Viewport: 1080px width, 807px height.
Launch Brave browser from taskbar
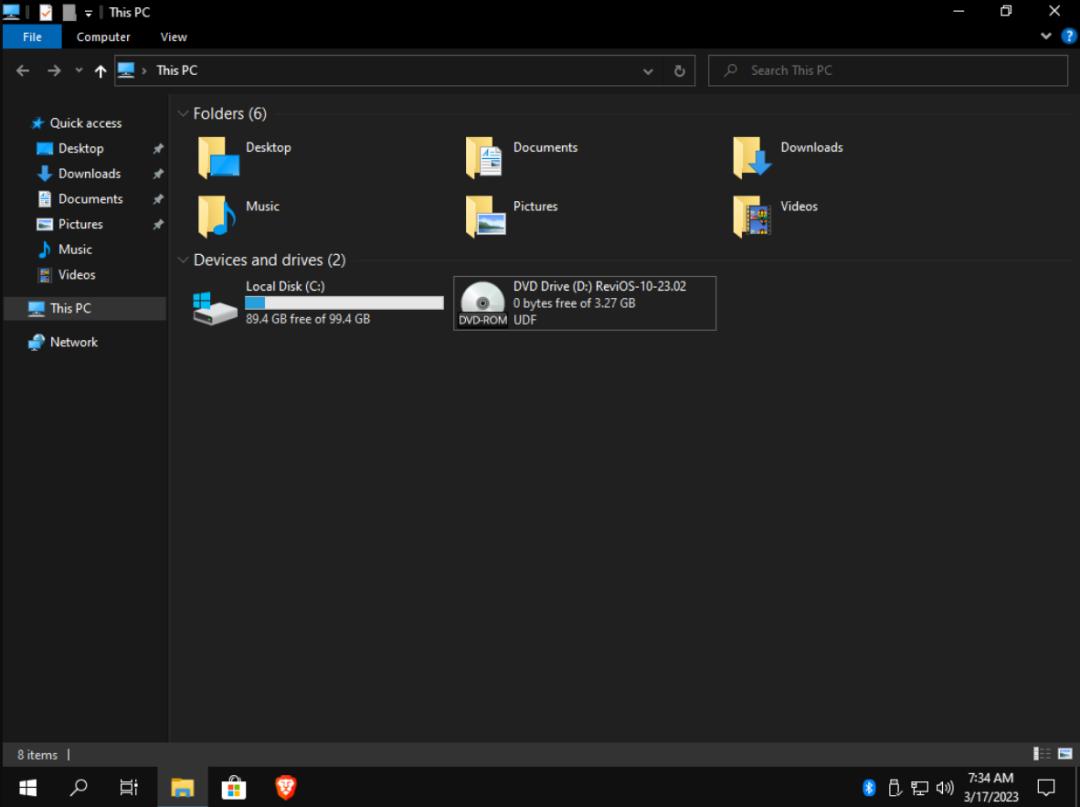tap(286, 787)
